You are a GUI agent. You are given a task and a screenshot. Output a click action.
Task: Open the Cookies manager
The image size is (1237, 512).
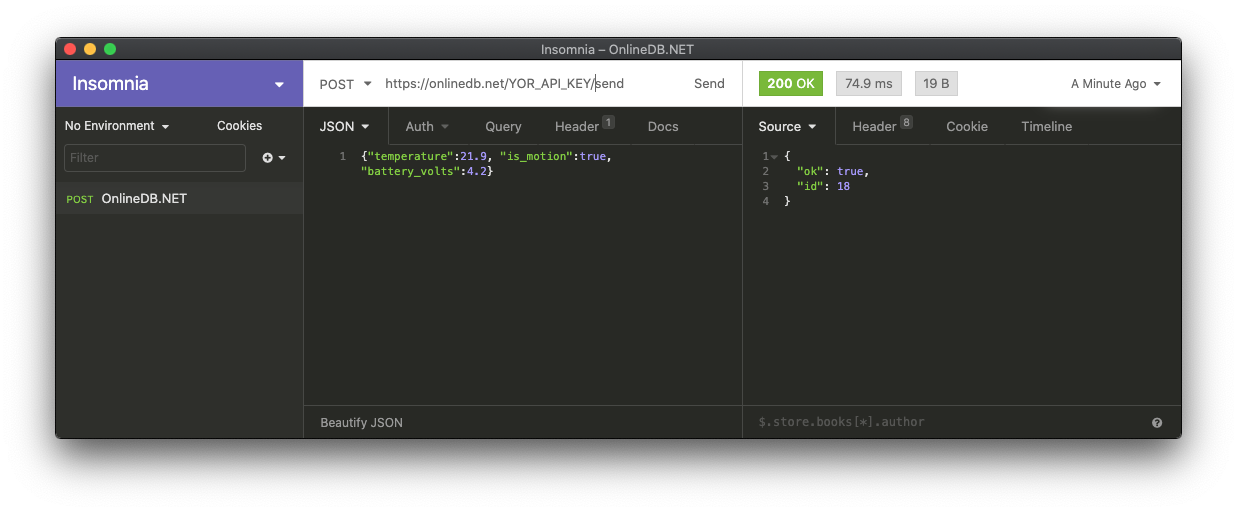click(240, 126)
